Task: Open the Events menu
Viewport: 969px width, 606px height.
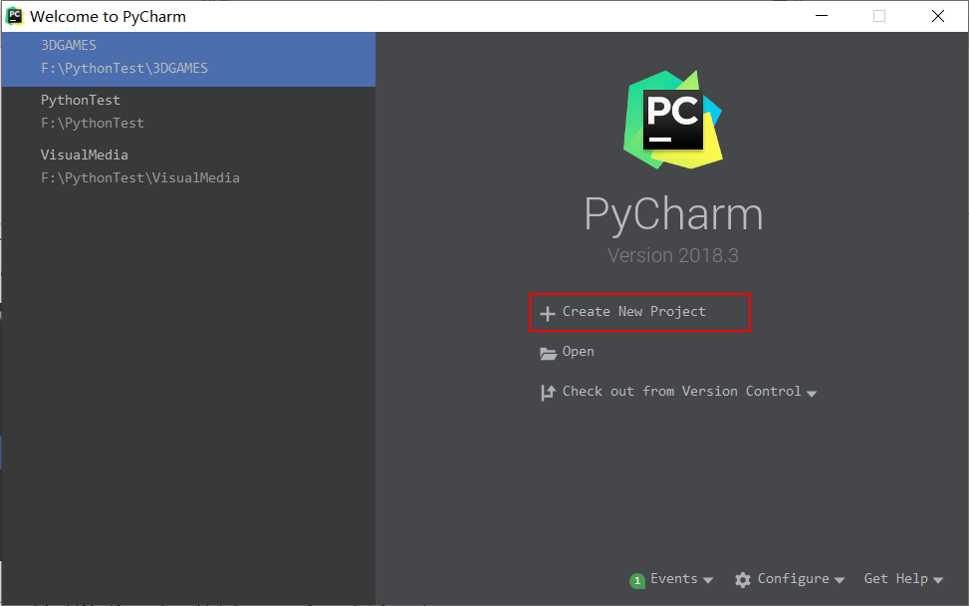Action: [x=674, y=578]
